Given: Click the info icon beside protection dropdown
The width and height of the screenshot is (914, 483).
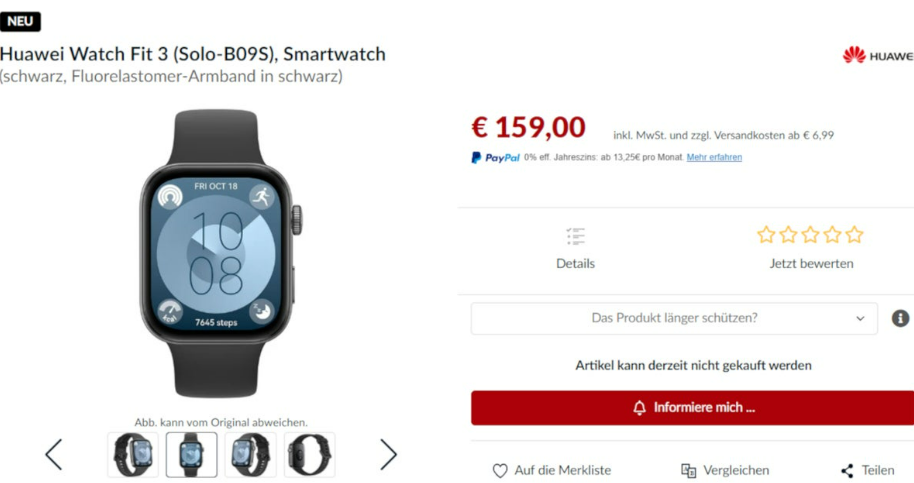Looking at the screenshot, I should [900, 318].
